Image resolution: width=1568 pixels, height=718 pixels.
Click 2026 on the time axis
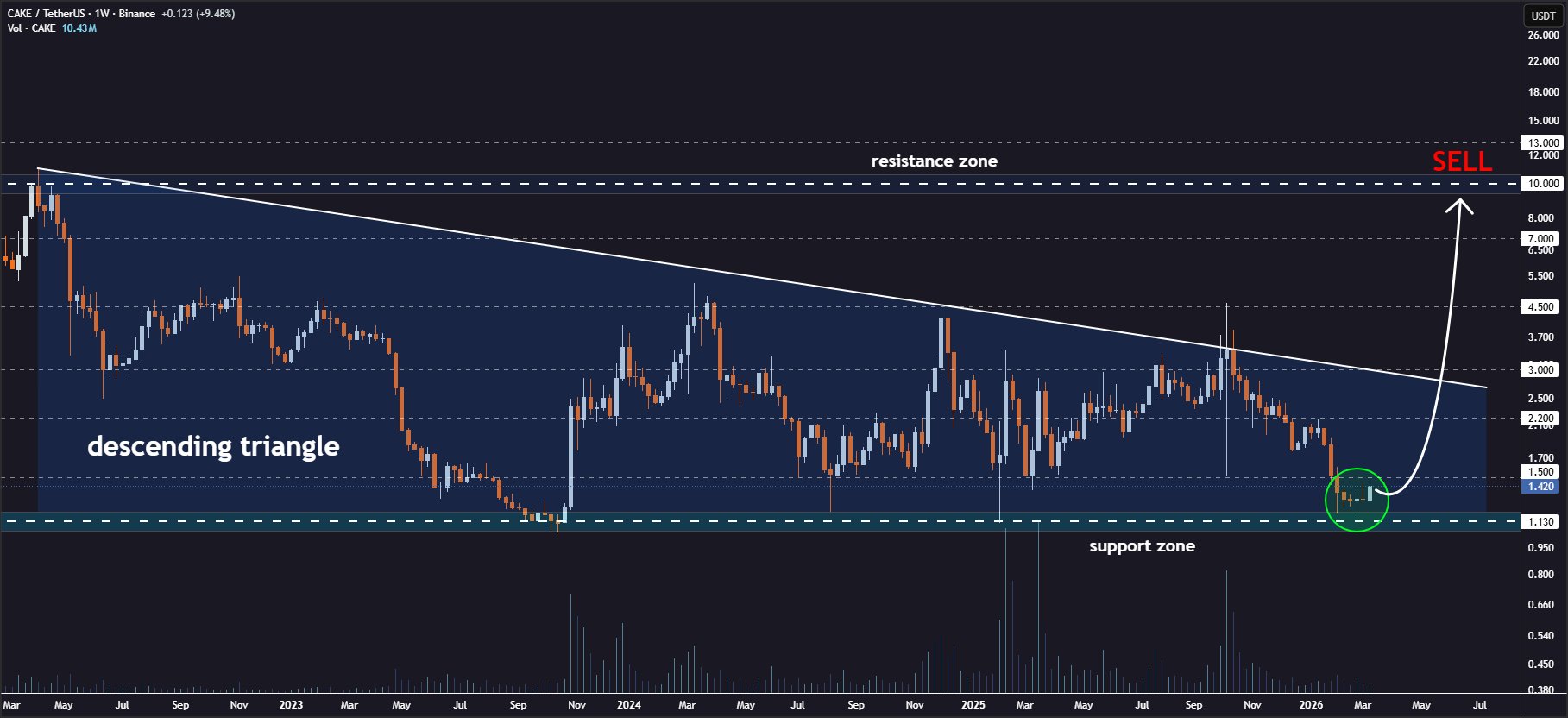[1311, 705]
